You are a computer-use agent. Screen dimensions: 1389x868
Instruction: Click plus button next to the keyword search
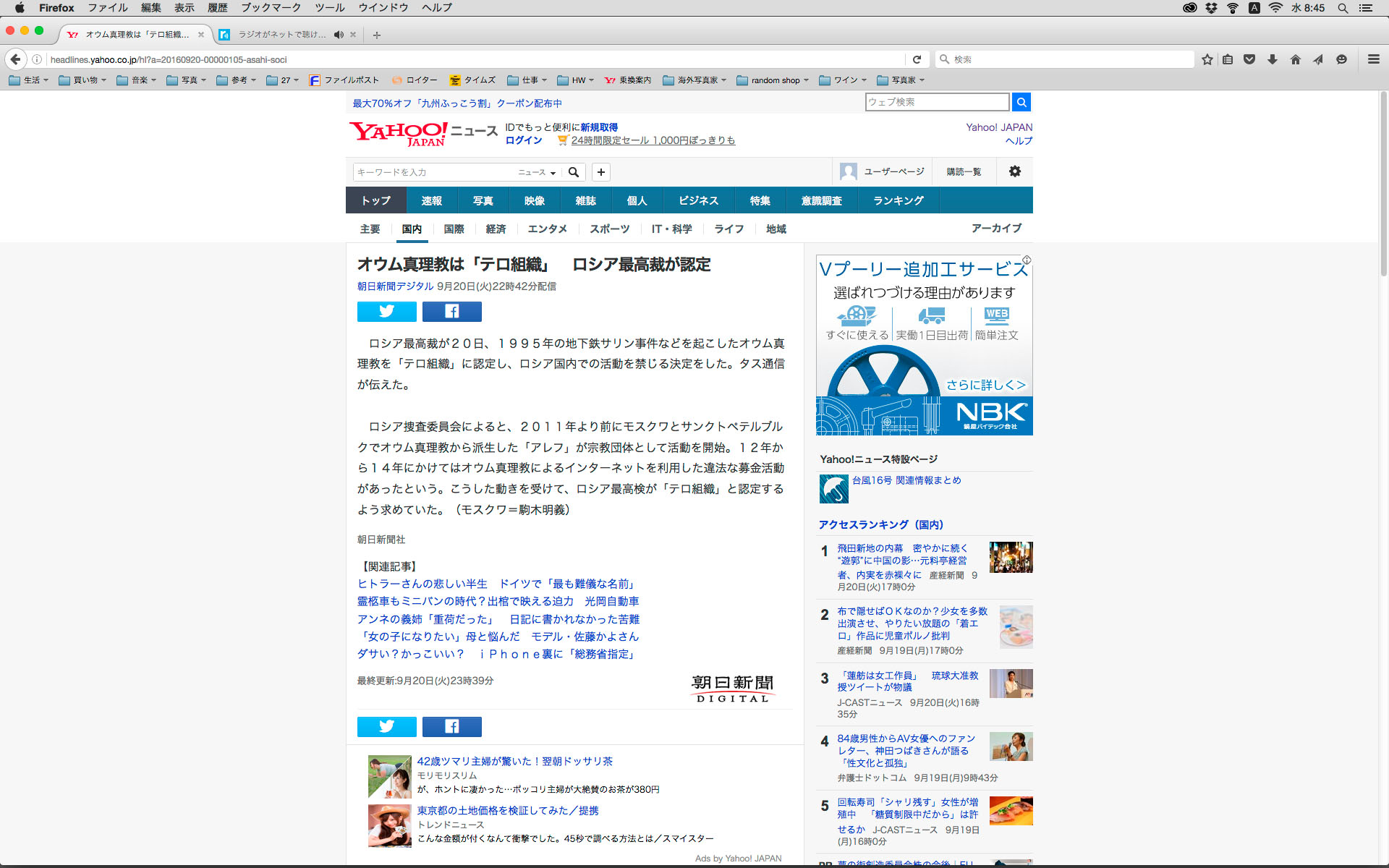pos(600,172)
